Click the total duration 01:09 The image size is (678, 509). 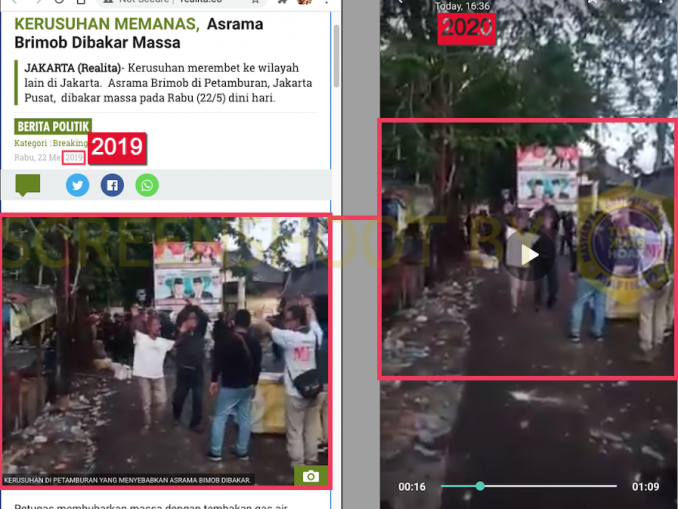[x=646, y=487]
